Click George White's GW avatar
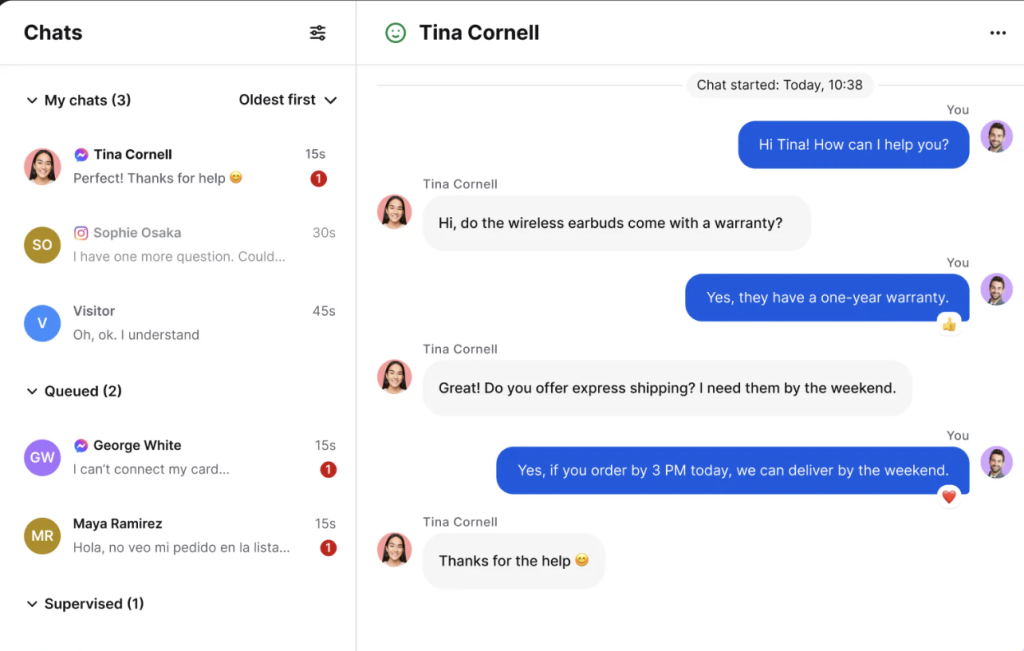 pos(41,456)
